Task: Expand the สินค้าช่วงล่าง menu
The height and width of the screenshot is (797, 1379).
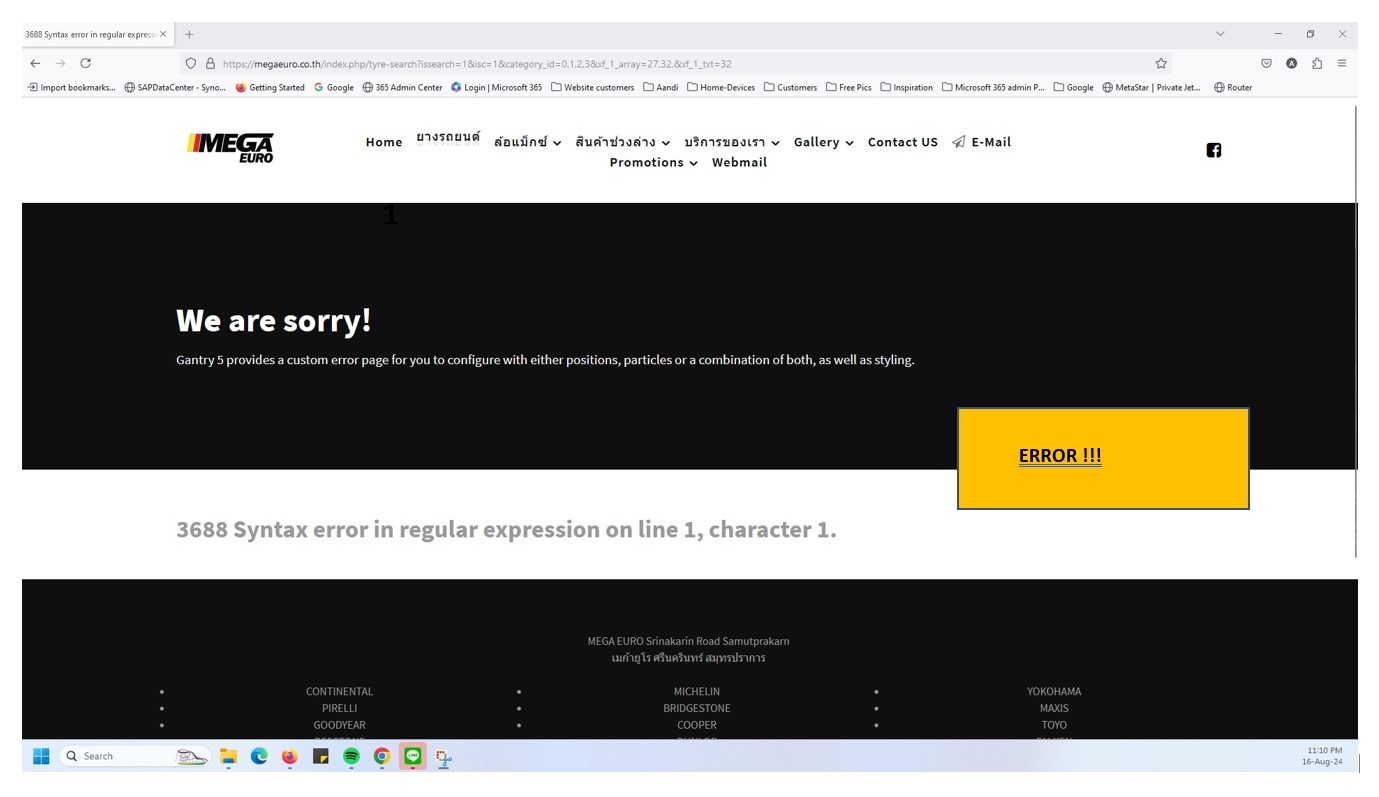Action: (622, 142)
